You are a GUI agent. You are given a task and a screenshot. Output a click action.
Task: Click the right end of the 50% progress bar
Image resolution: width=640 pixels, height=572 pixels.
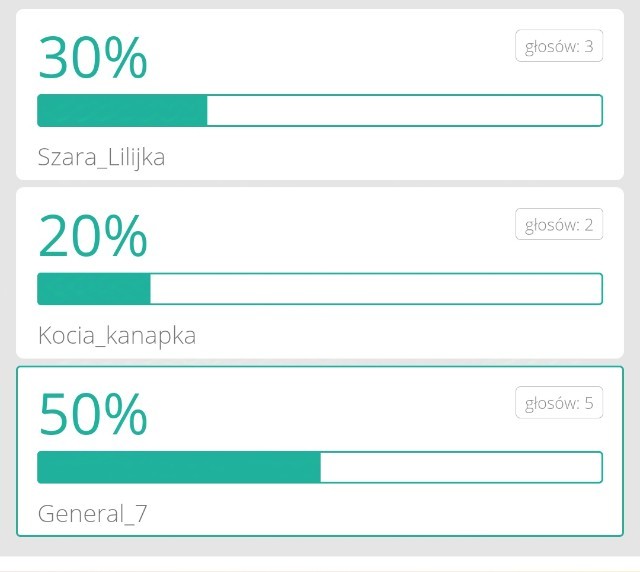point(594,467)
